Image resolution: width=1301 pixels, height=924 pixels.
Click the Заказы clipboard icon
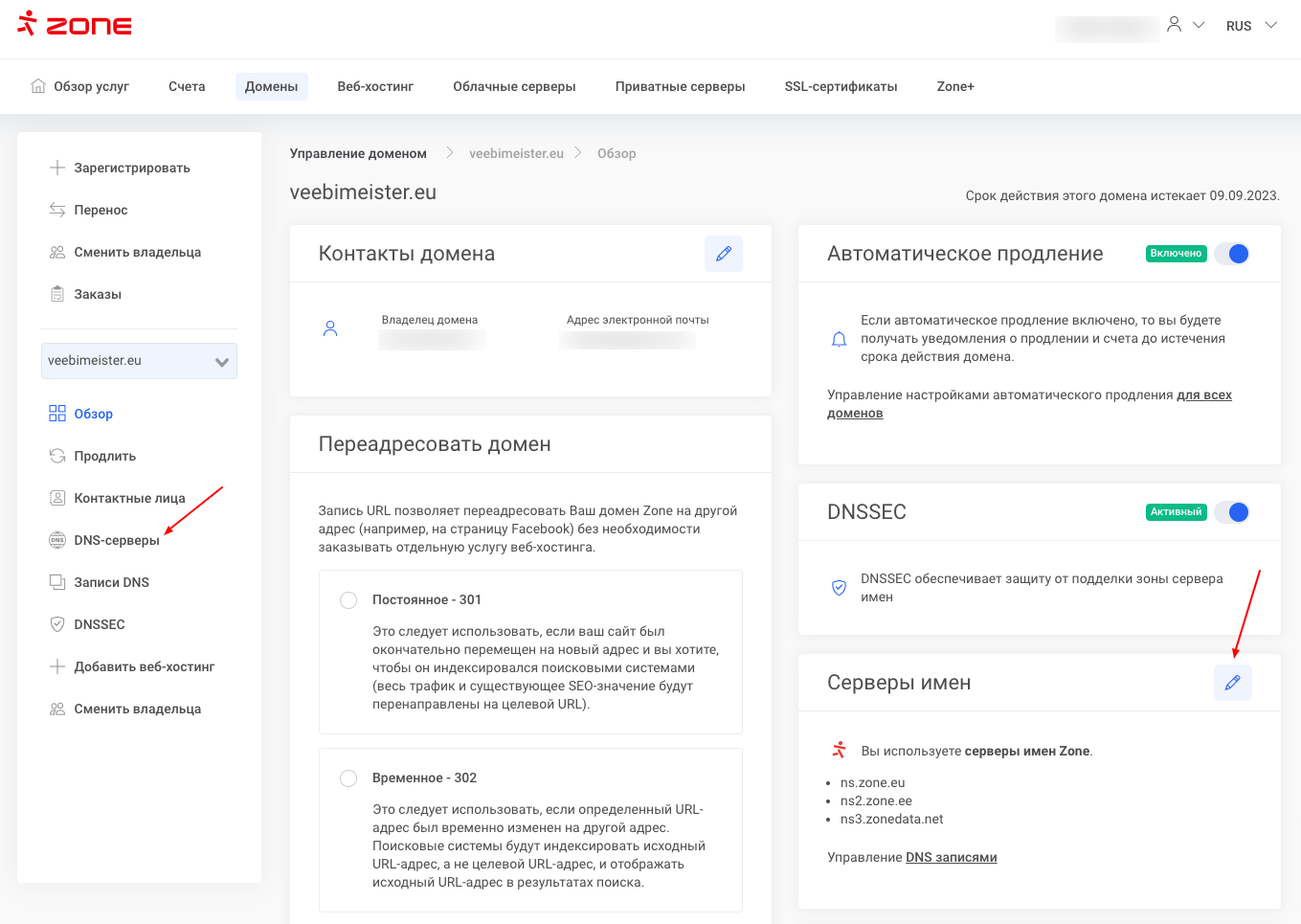coord(57,294)
